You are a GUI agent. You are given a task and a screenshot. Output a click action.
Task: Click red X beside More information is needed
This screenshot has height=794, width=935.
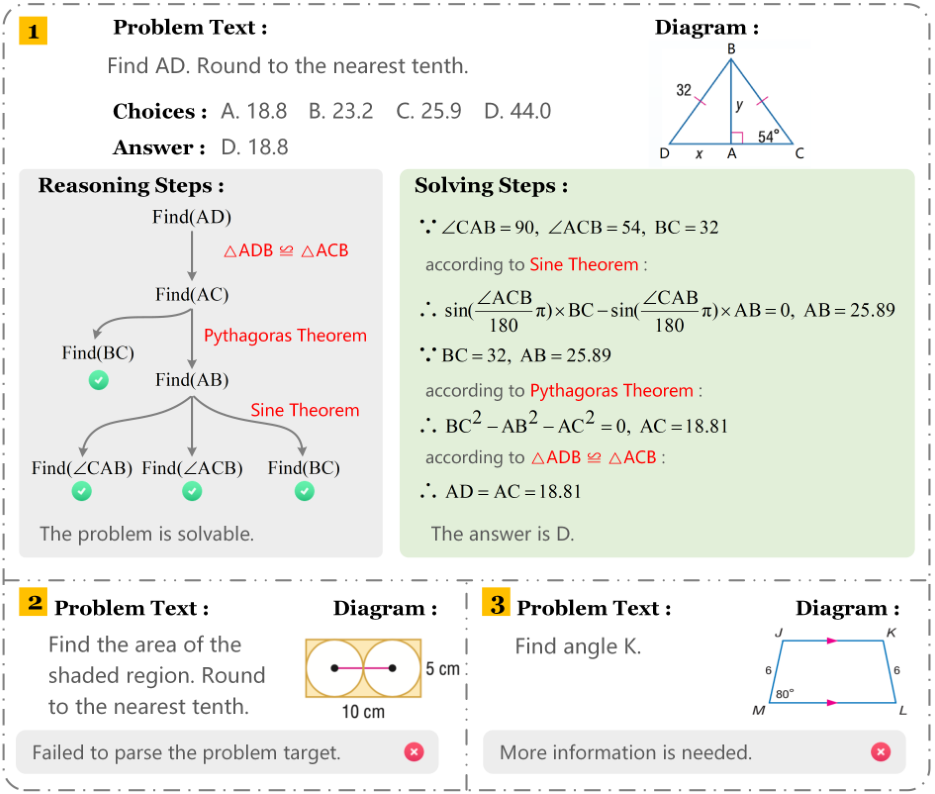[x=880, y=752]
